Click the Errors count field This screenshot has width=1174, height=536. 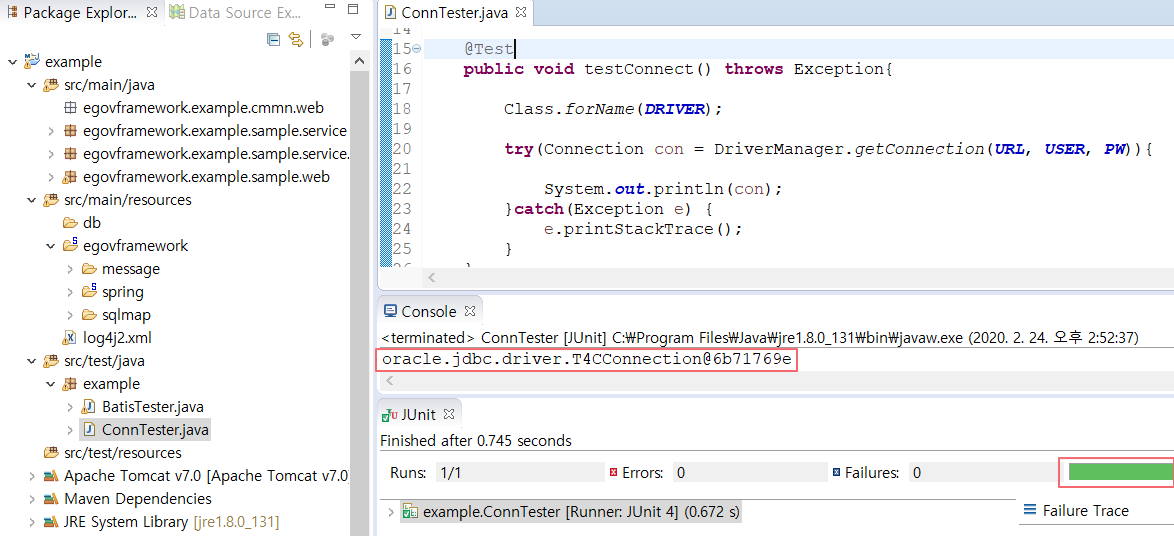pyautogui.click(x=749, y=472)
